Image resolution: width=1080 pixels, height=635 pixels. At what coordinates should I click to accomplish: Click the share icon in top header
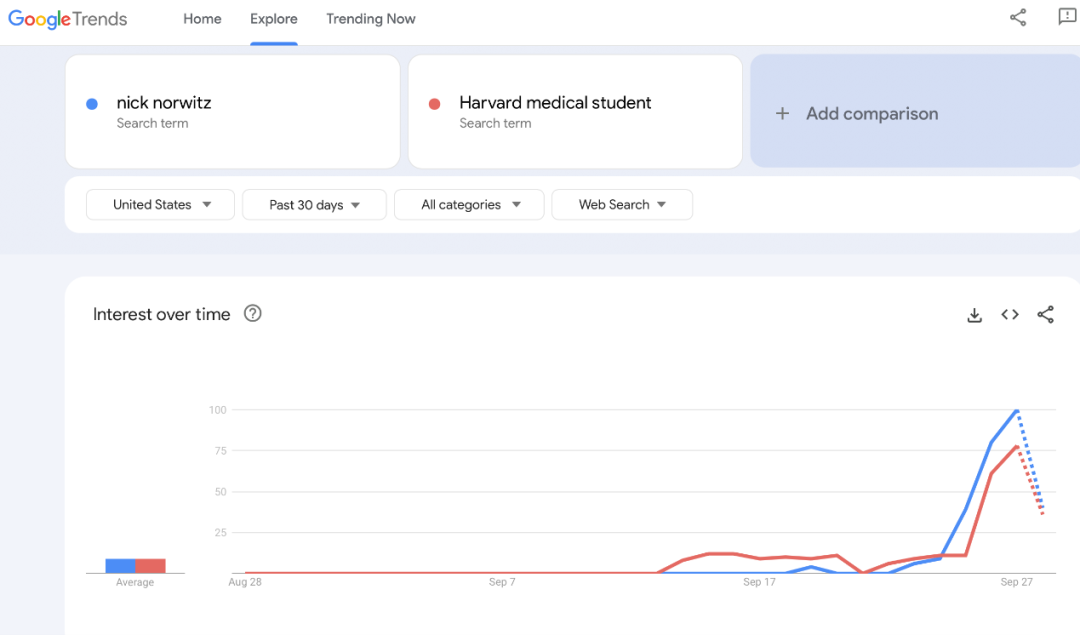click(x=1018, y=18)
